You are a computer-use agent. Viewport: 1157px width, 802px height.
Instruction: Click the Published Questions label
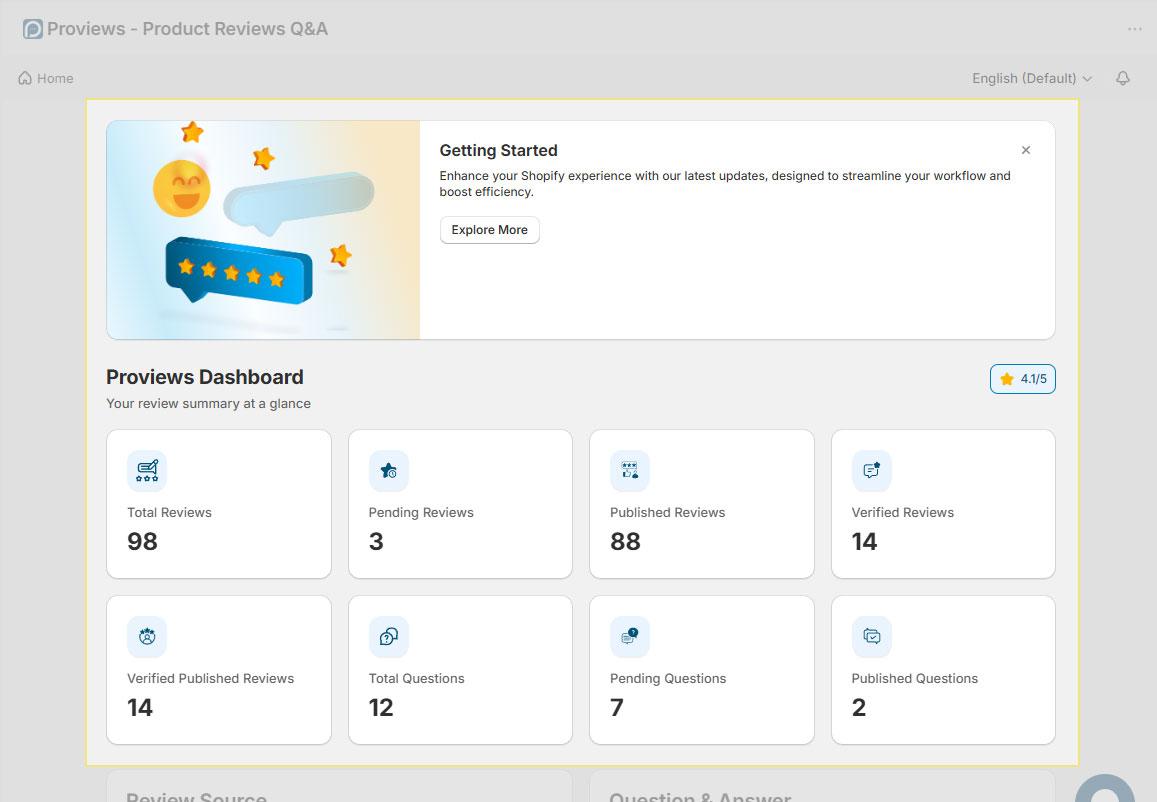(x=914, y=679)
